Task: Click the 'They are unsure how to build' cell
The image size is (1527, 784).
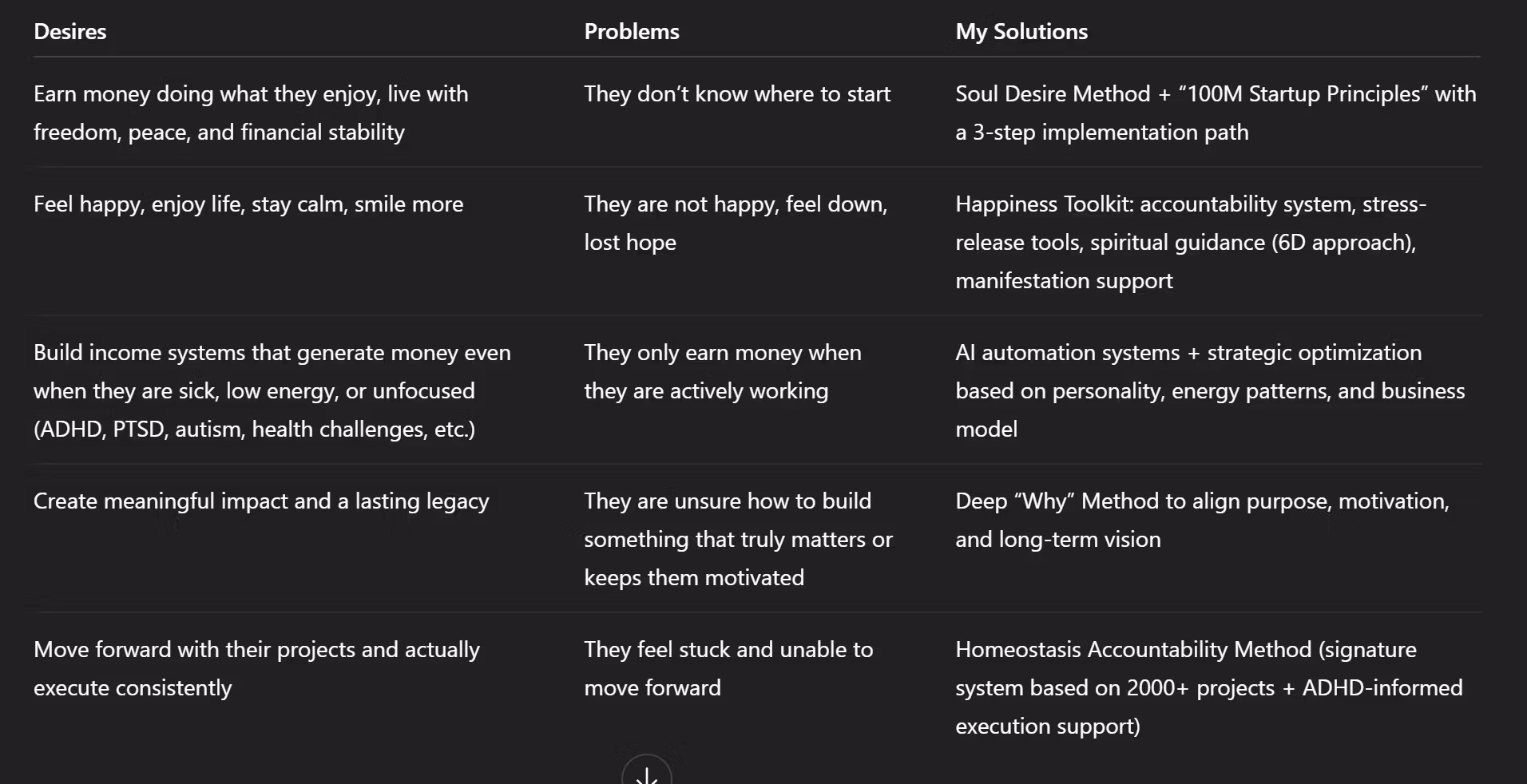Action: 738,539
